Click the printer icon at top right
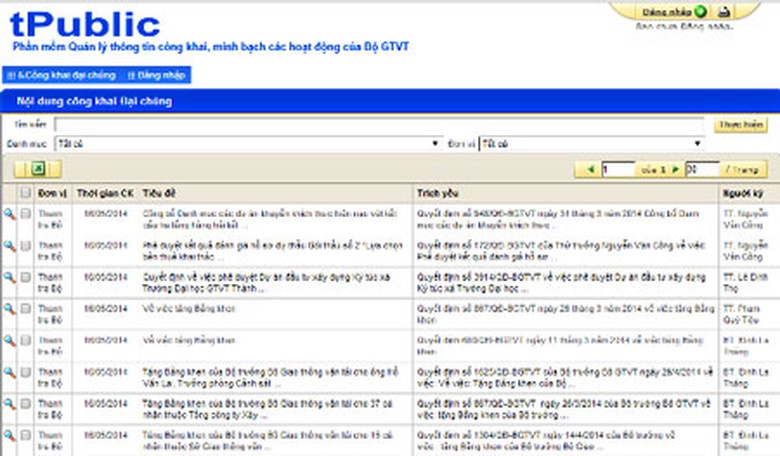This screenshot has height=456, width=780. coord(724,12)
